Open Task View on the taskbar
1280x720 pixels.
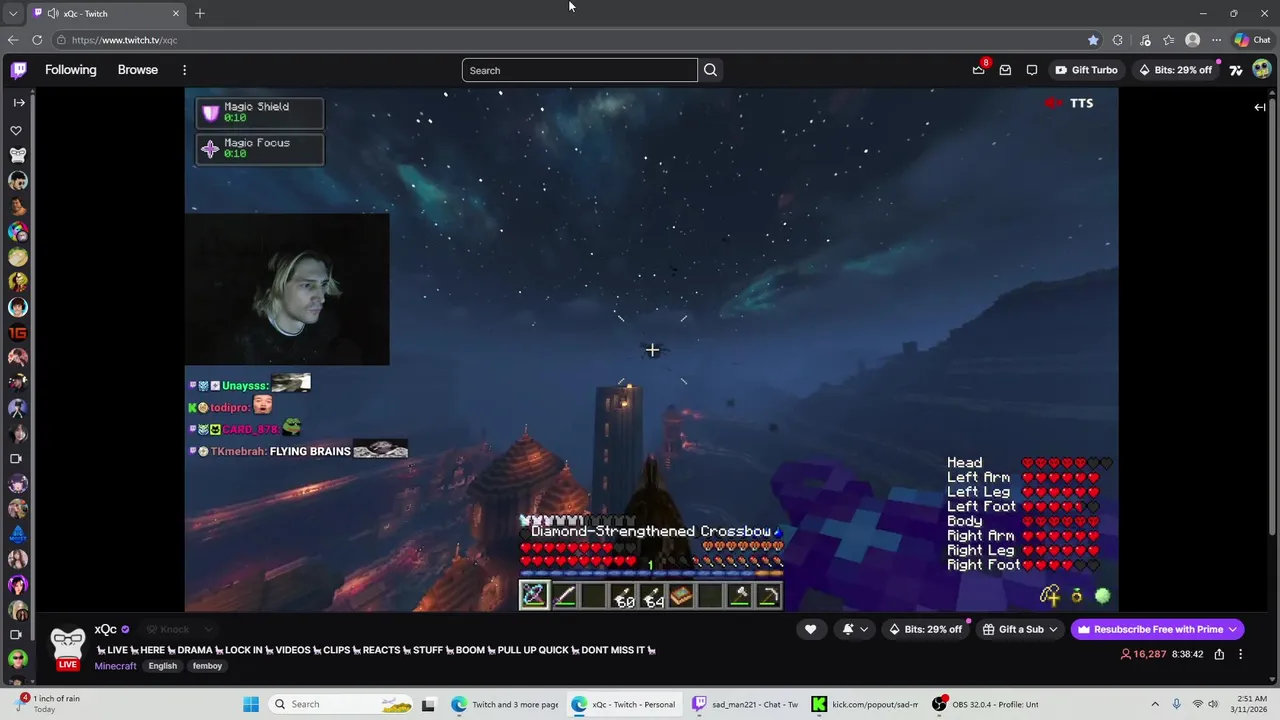point(428,704)
